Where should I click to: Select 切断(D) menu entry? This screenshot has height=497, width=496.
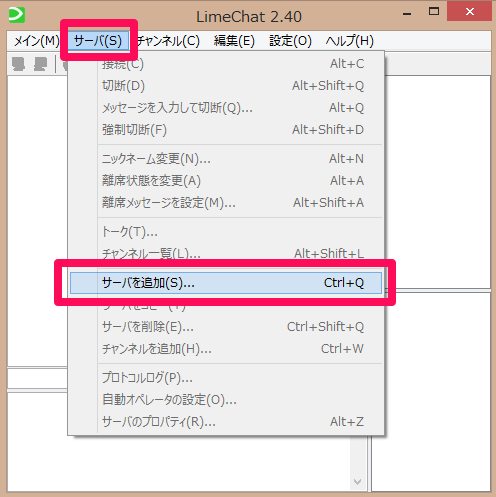[226, 86]
